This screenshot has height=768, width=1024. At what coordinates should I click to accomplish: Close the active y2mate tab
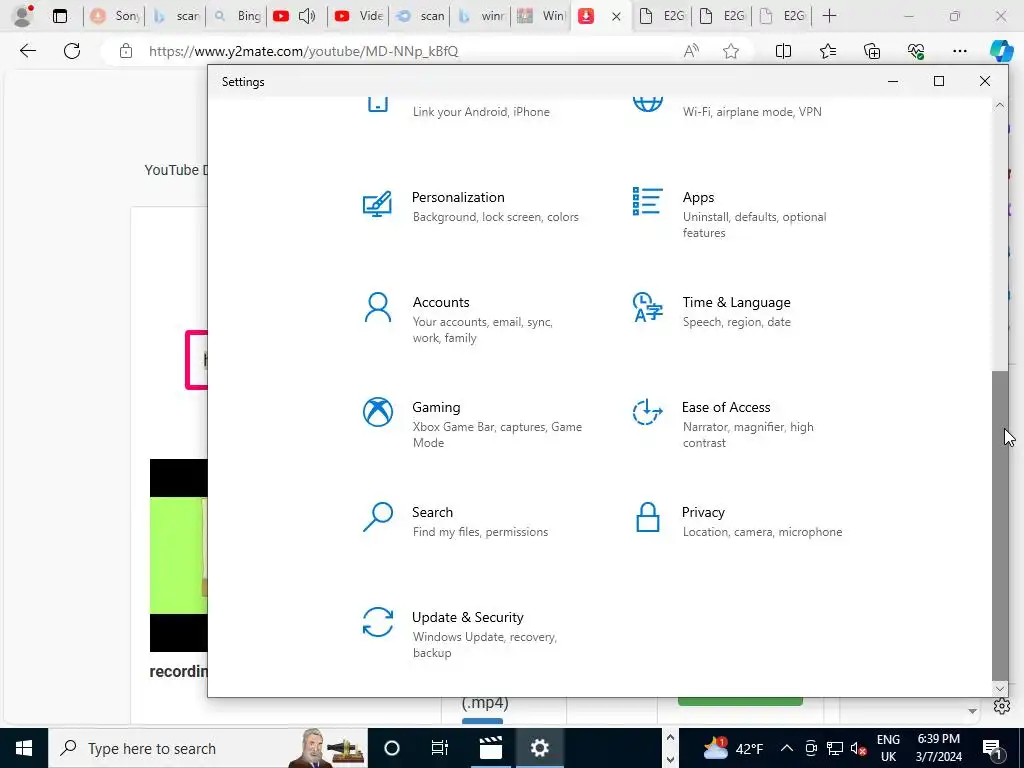[616, 16]
